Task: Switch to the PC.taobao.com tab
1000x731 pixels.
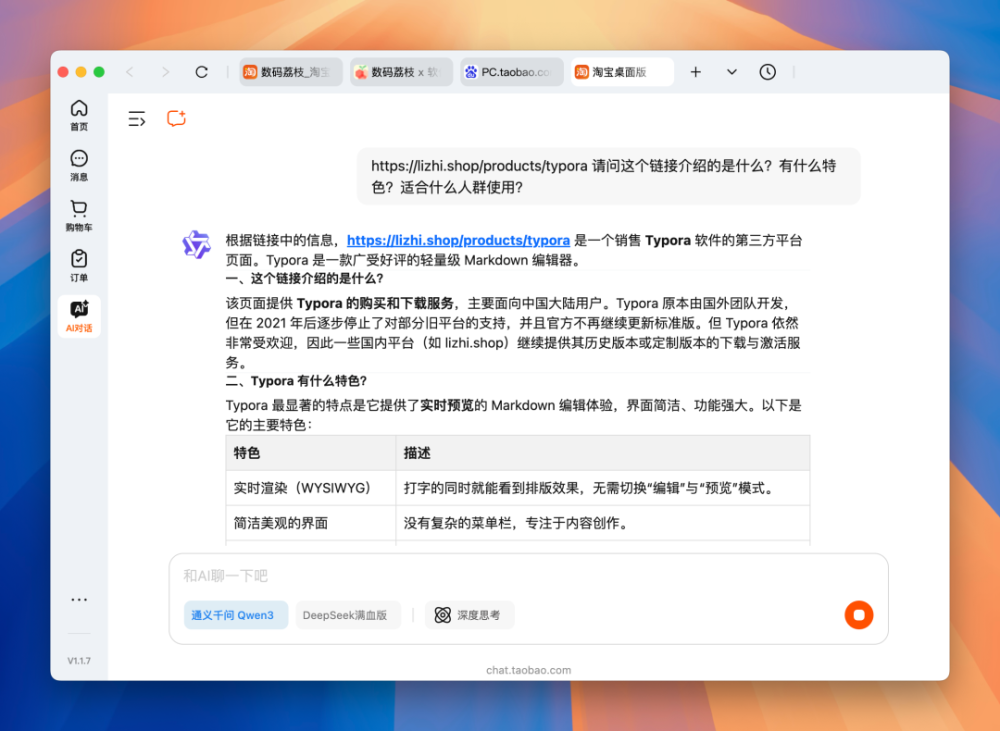Action: coord(511,72)
